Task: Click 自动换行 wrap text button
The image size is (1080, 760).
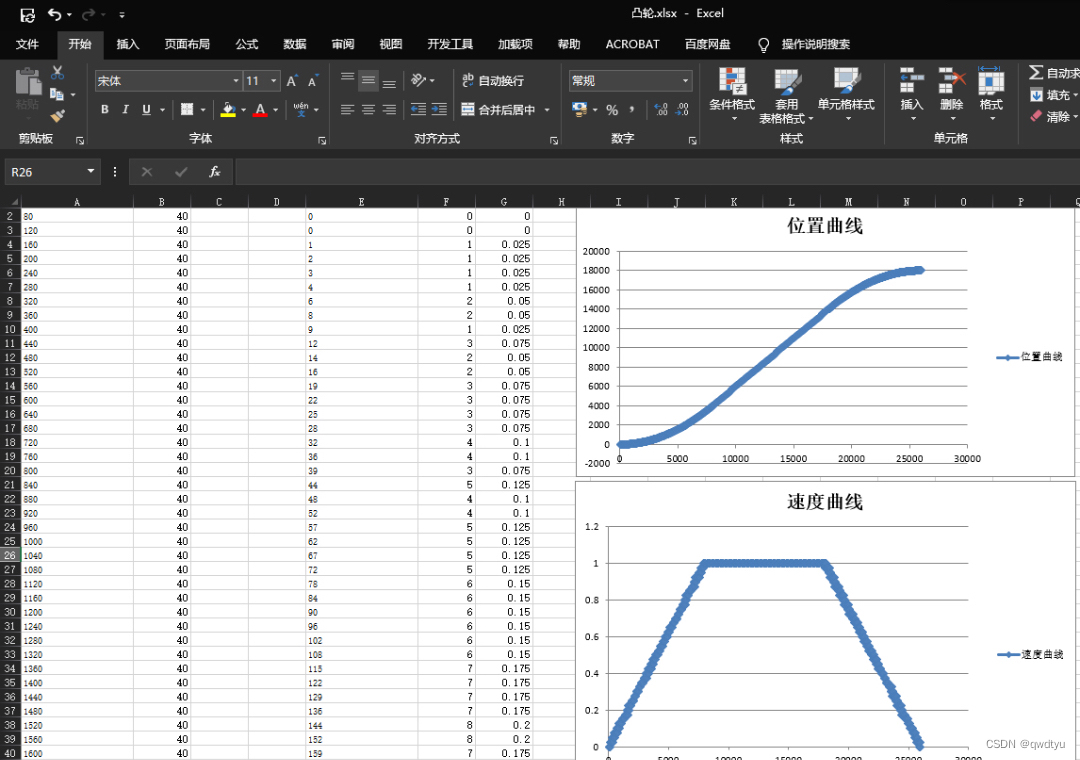Action: (493, 81)
